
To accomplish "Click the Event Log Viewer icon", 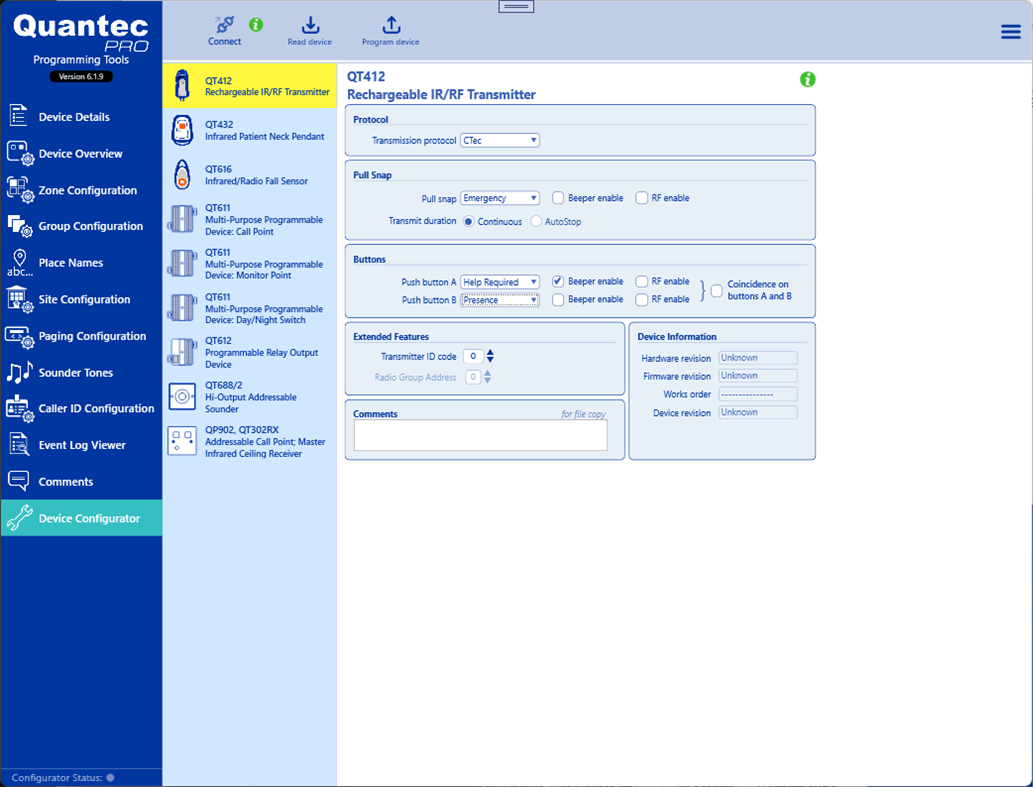I will point(19,445).
